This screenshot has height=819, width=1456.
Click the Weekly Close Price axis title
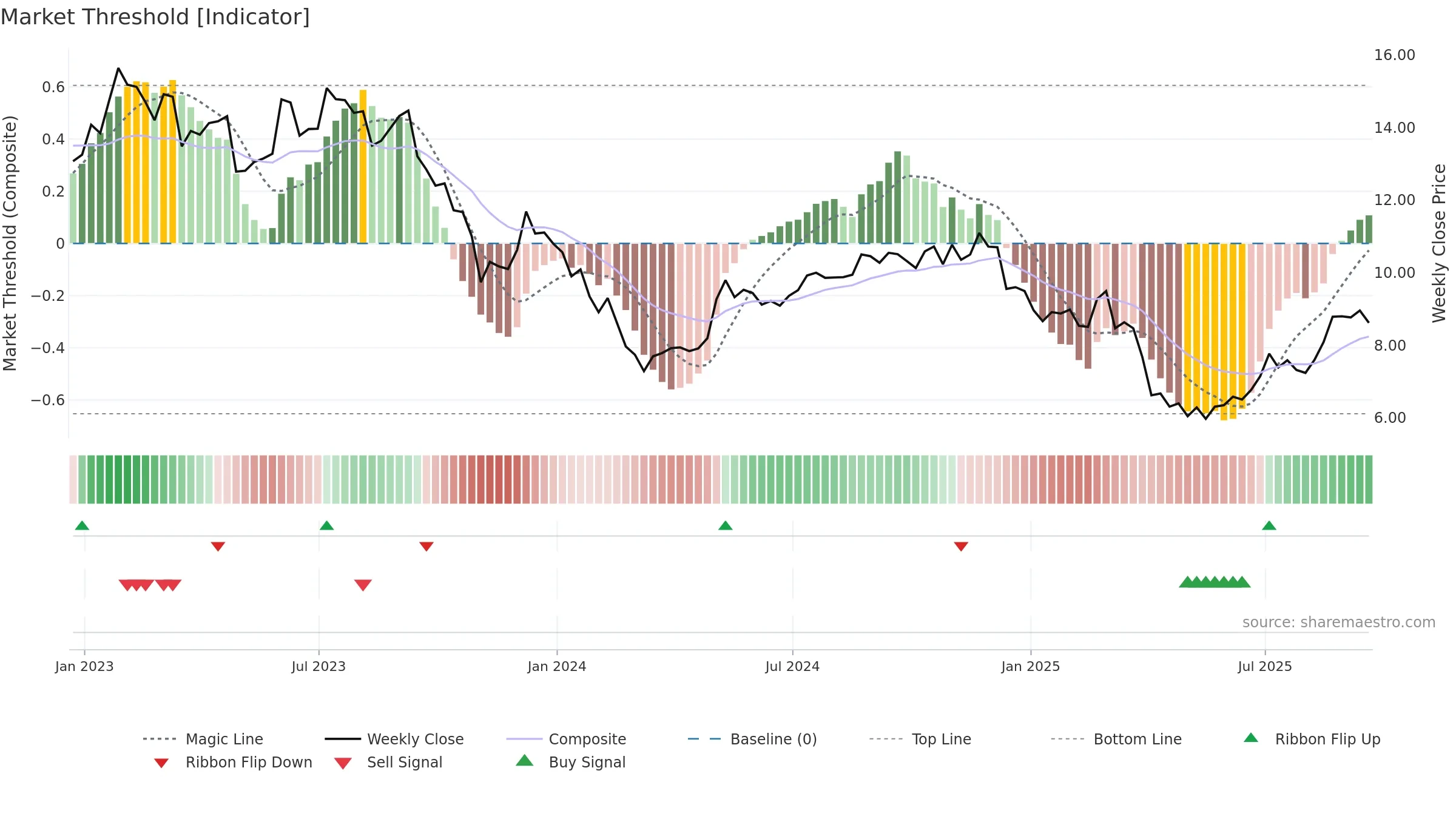click(1439, 243)
